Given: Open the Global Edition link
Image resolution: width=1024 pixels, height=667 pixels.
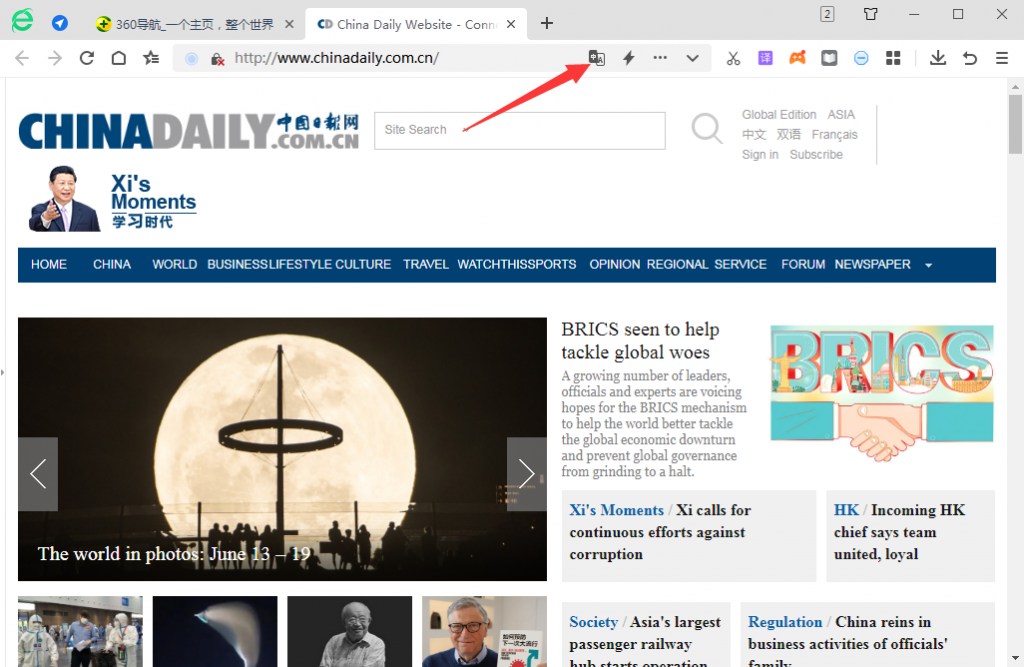Looking at the screenshot, I should pos(779,114).
